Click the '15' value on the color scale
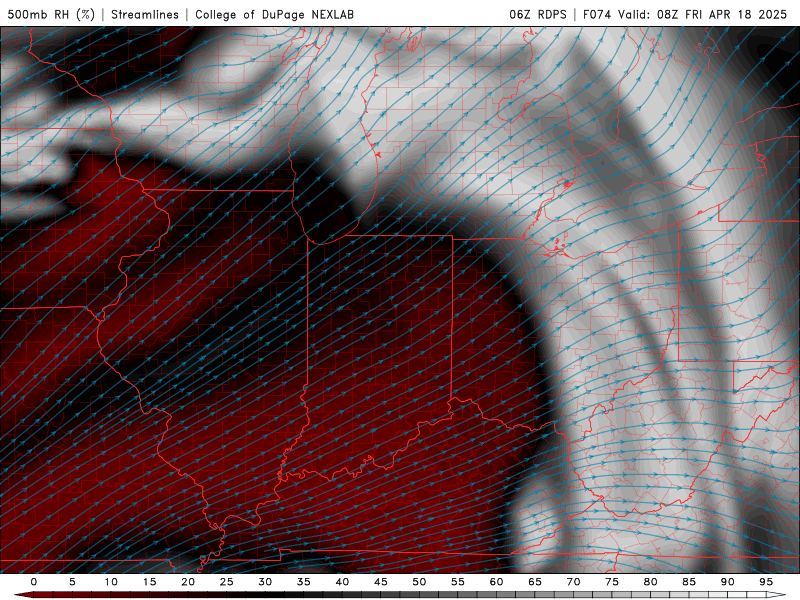 coord(149,582)
